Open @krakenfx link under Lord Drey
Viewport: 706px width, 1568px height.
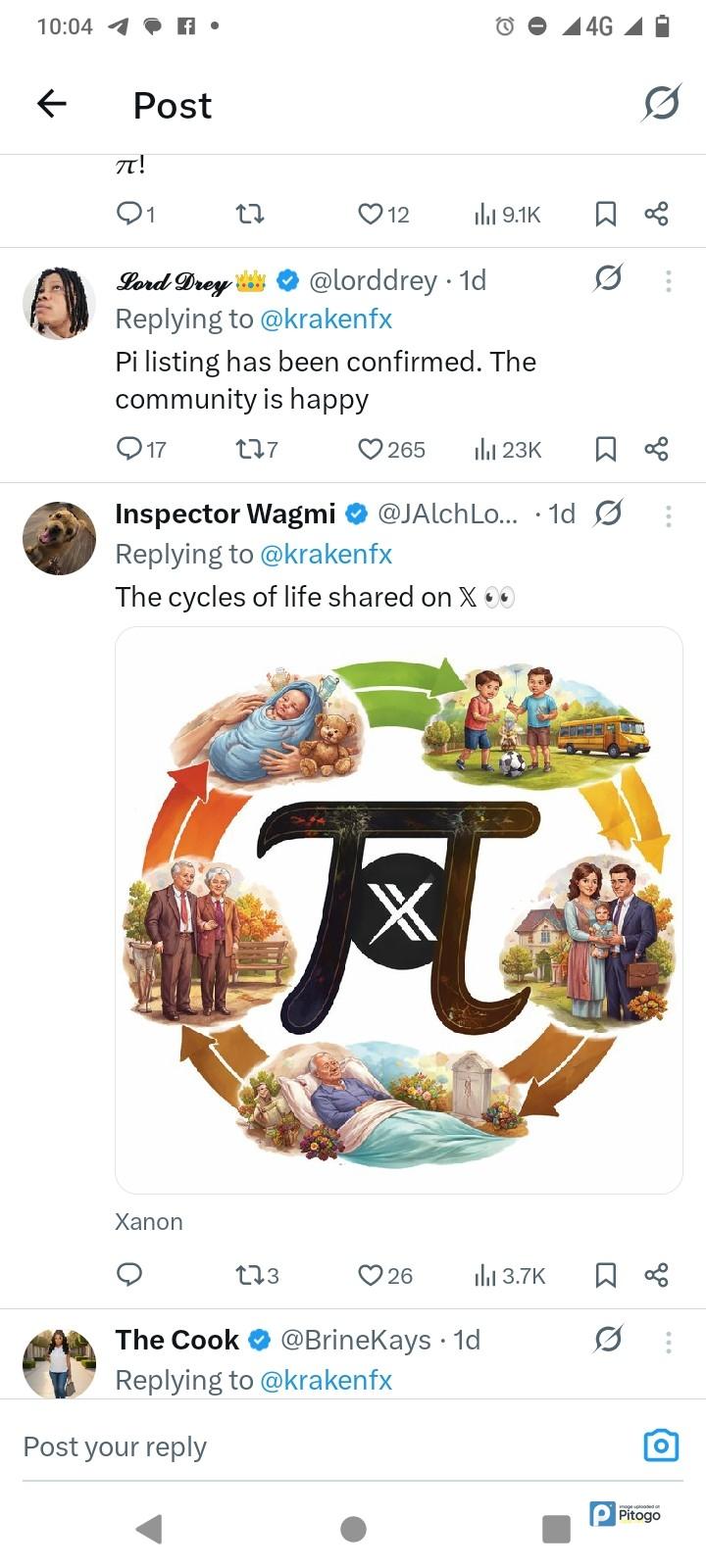[326, 319]
